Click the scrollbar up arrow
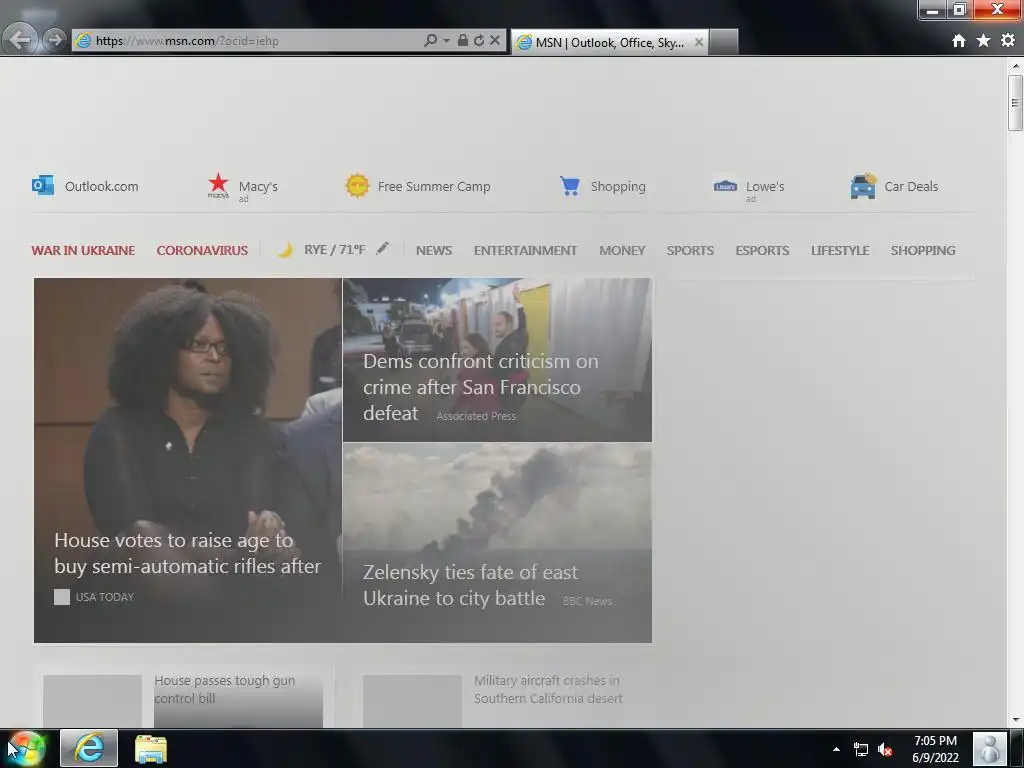Image resolution: width=1024 pixels, height=768 pixels. click(1015, 65)
